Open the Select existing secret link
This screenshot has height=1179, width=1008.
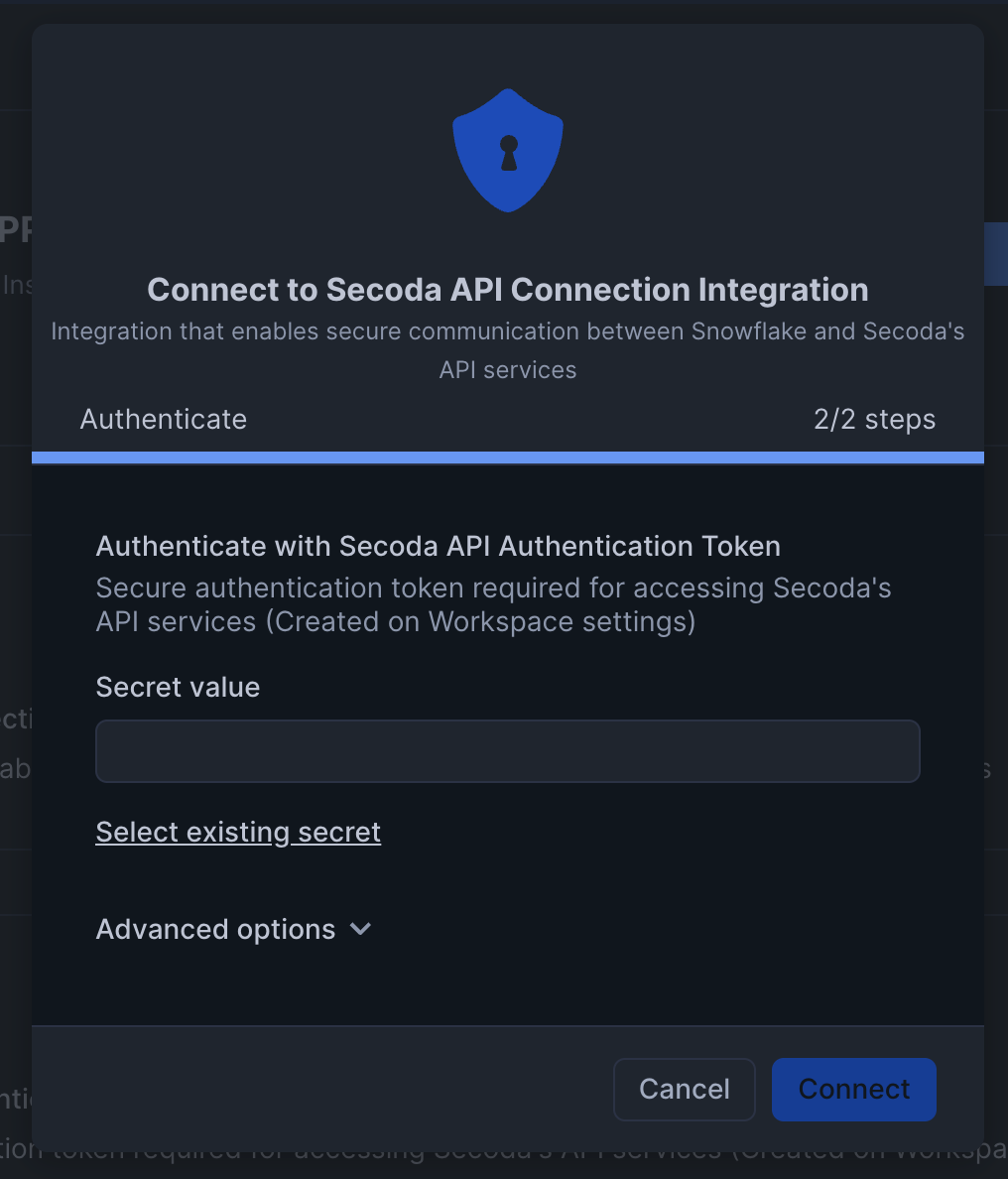coord(238,832)
